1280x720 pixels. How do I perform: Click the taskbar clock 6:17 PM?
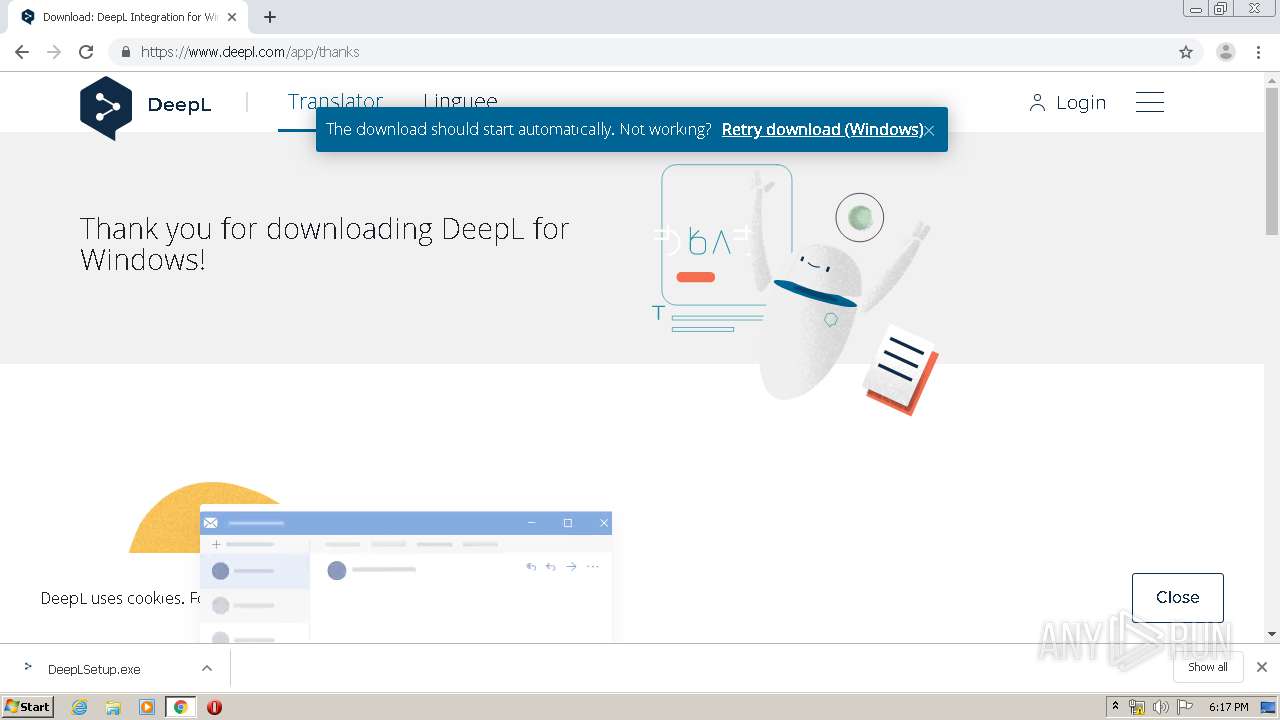click(1228, 707)
